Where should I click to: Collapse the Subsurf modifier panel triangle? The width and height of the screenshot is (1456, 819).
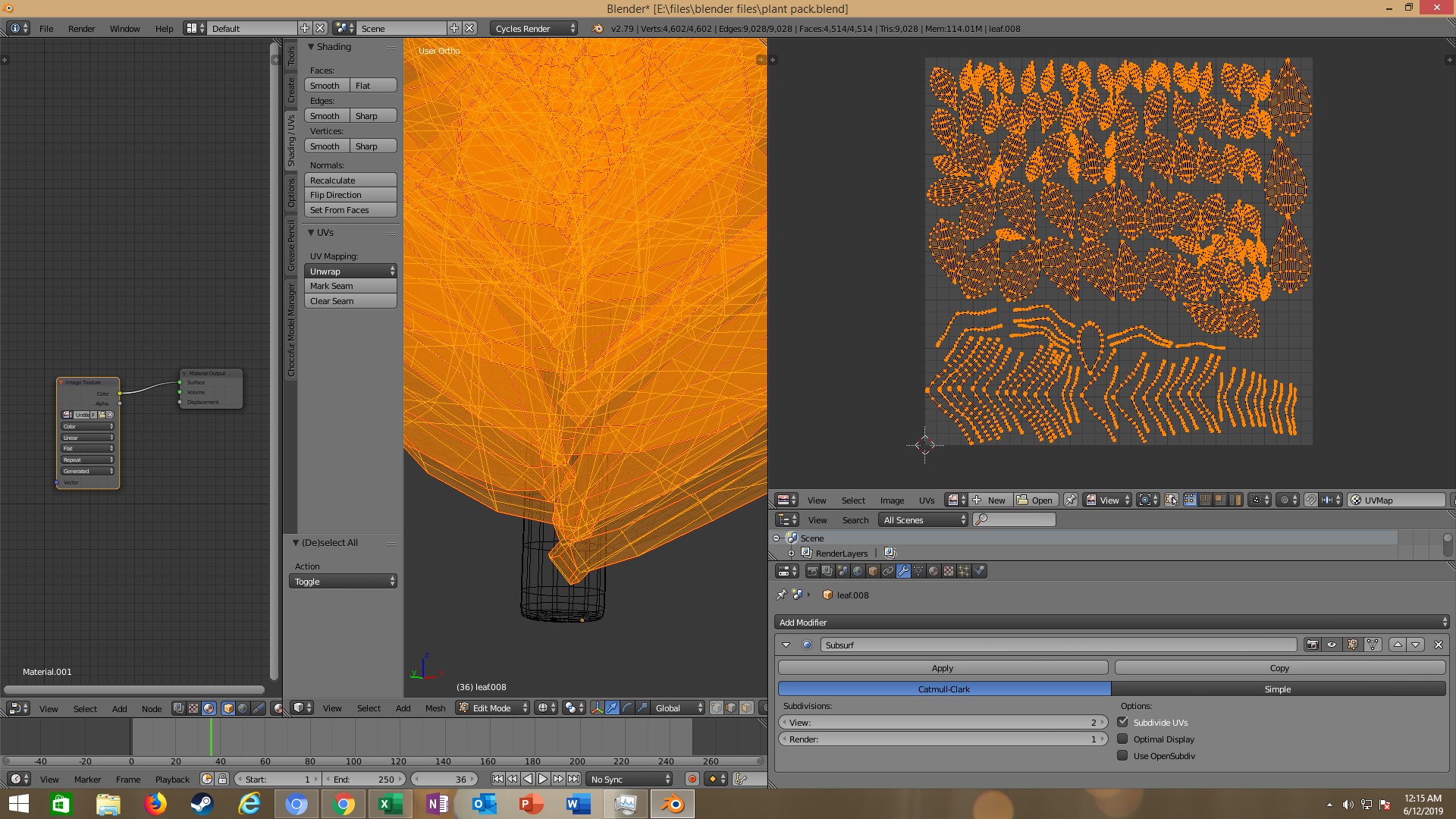pyautogui.click(x=786, y=645)
